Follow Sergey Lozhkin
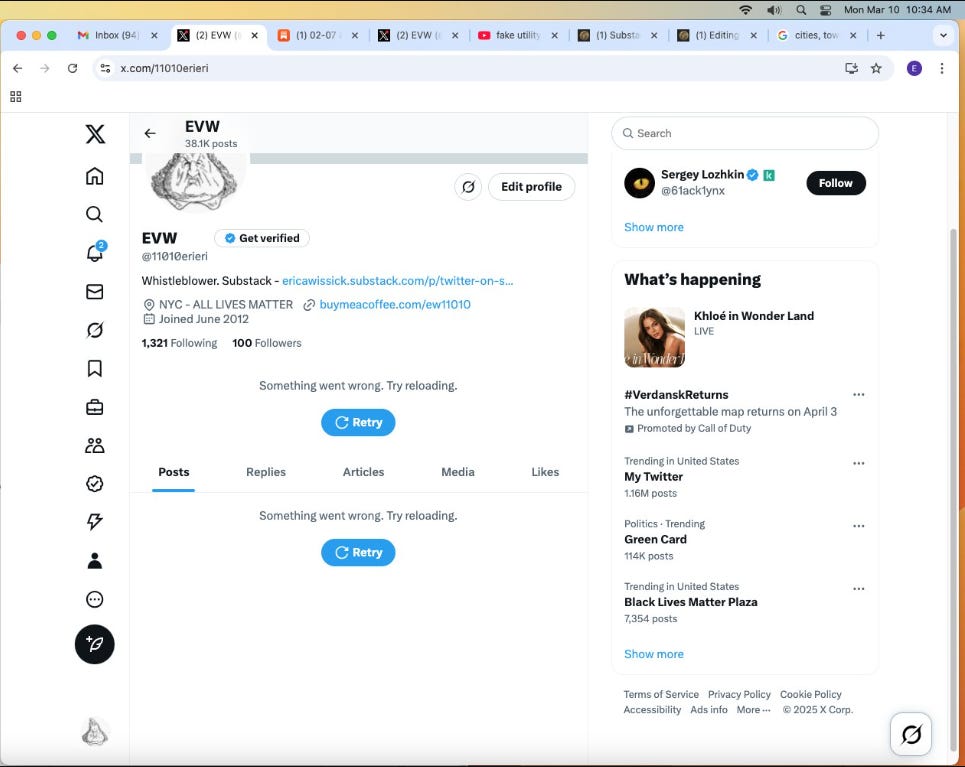965x767 pixels. (x=836, y=183)
